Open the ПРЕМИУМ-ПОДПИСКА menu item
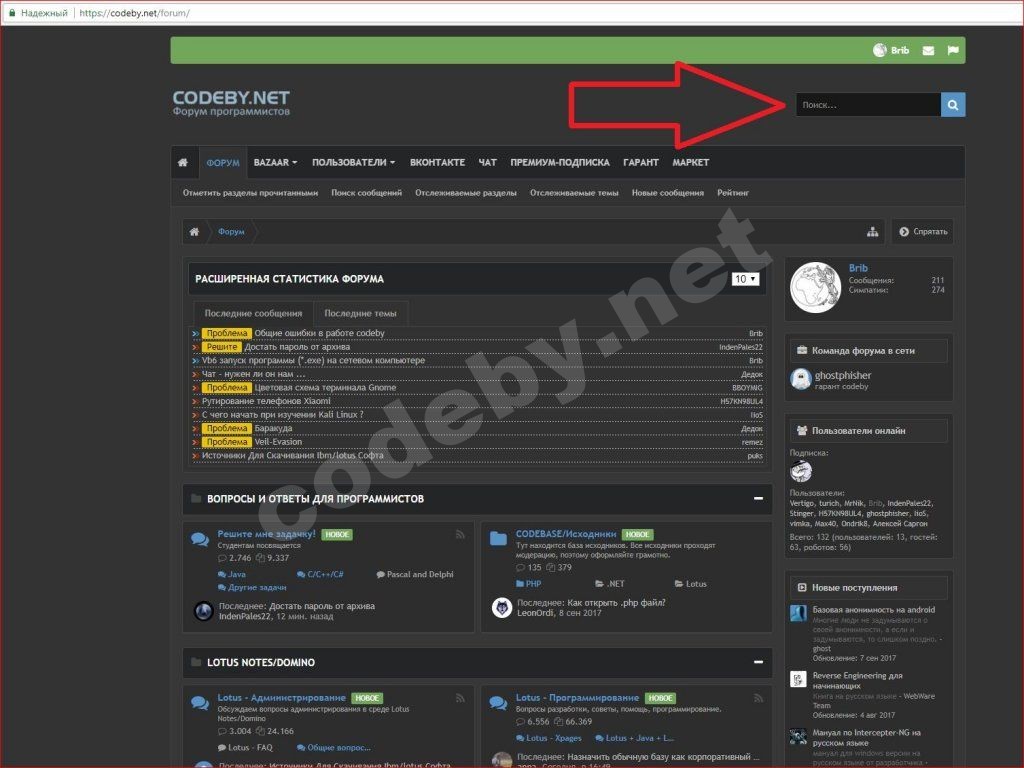The width and height of the screenshot is (1024, 768). [x=560, y=162]
